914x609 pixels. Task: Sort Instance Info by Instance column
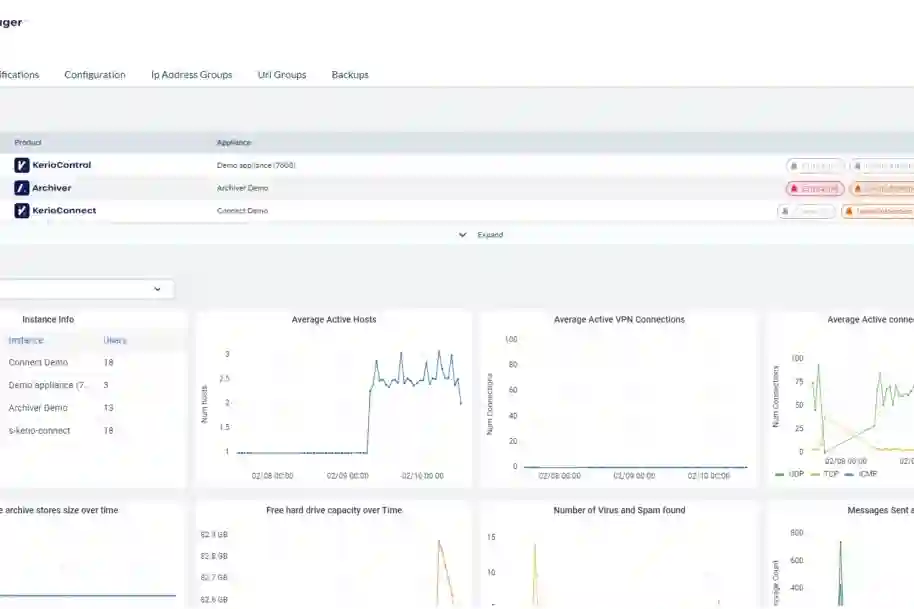pyautogui.click(x=26, y=340)
